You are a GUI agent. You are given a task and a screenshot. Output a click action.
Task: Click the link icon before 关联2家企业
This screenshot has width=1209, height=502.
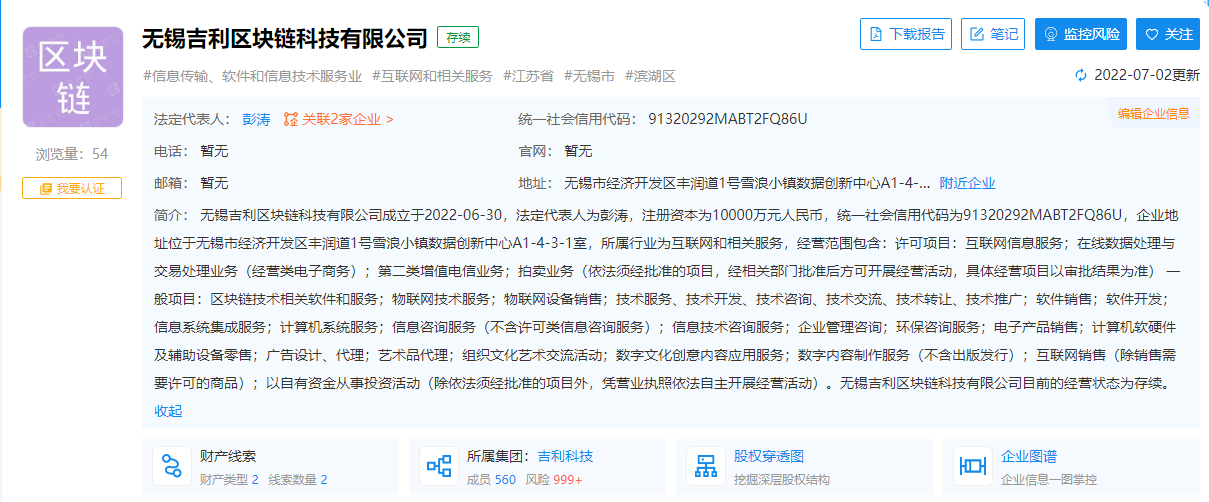pyautogui.click(x=291, y=119)
